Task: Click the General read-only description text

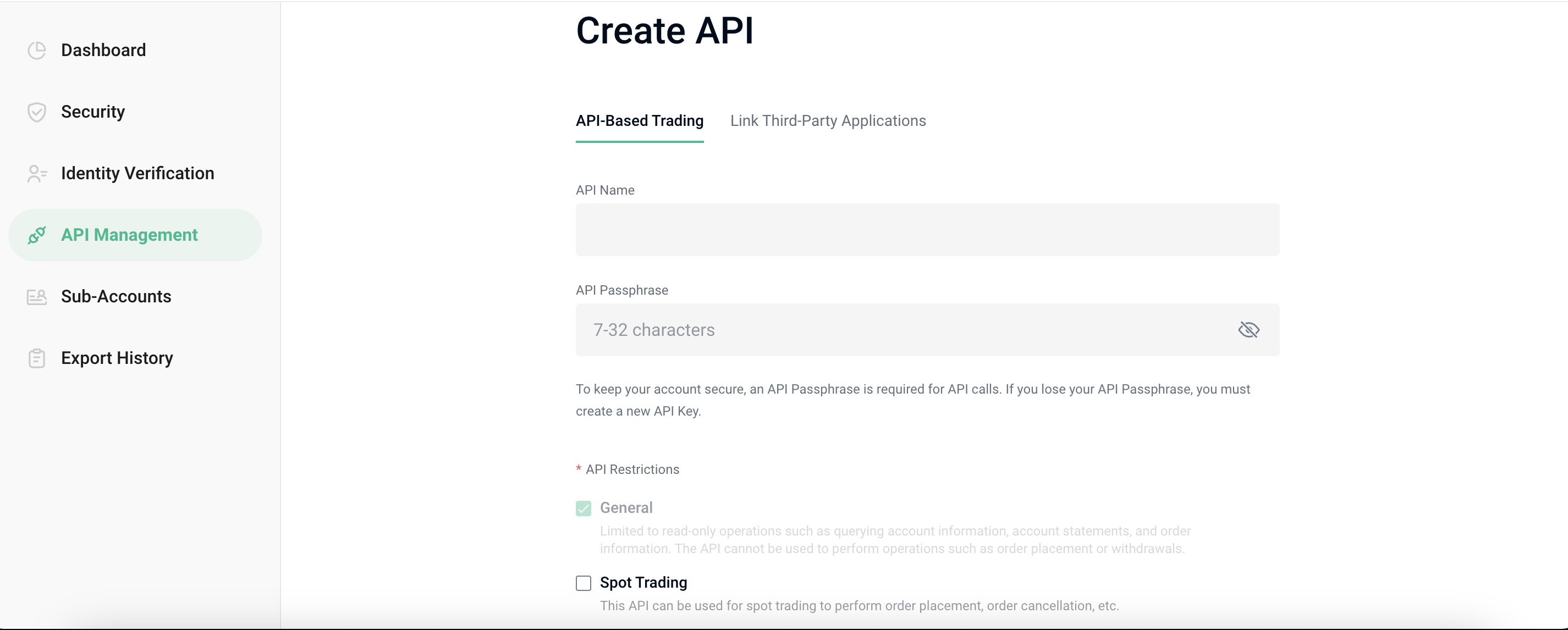Action: (895, 540)
